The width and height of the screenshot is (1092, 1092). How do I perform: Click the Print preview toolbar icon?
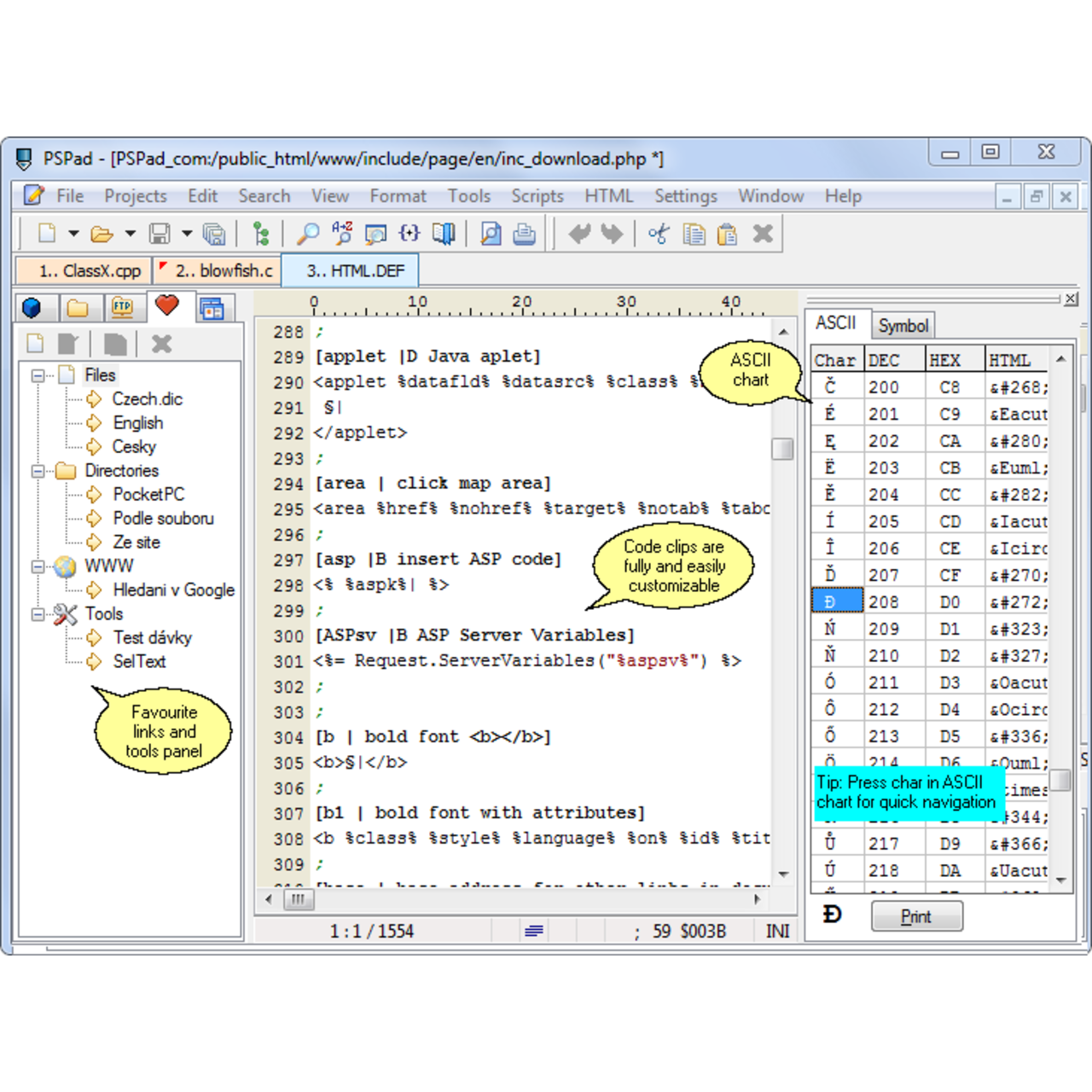(491, 234)
